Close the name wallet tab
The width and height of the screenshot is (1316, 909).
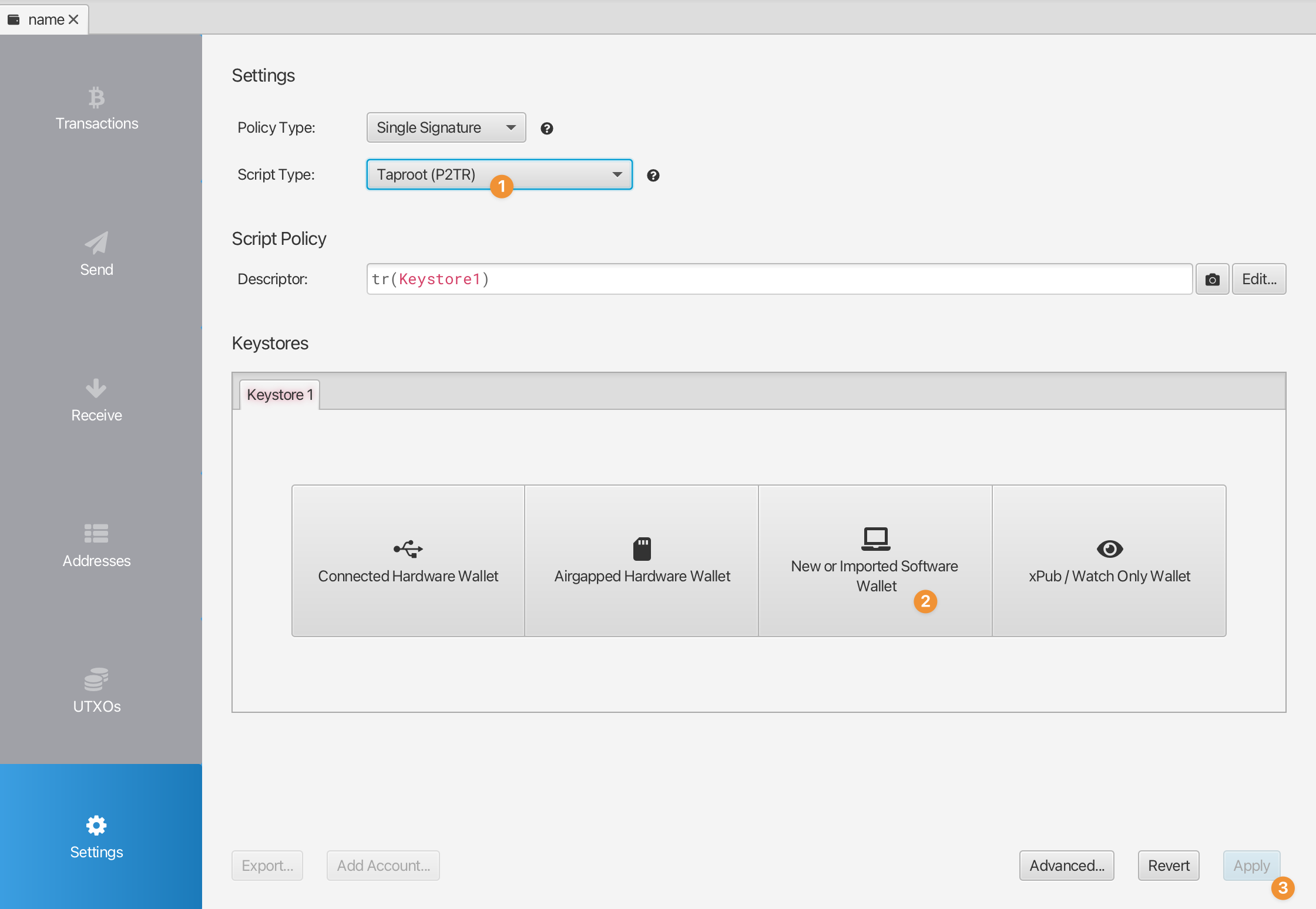tap(73, 20)
